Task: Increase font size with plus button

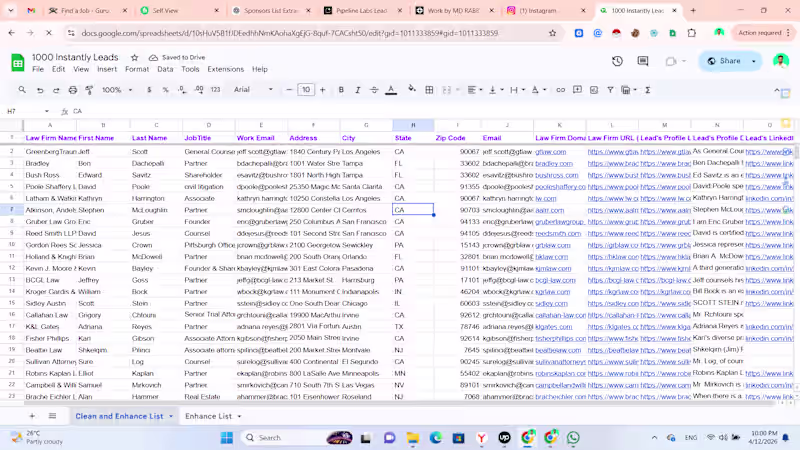Action: (x=322, y=90)
